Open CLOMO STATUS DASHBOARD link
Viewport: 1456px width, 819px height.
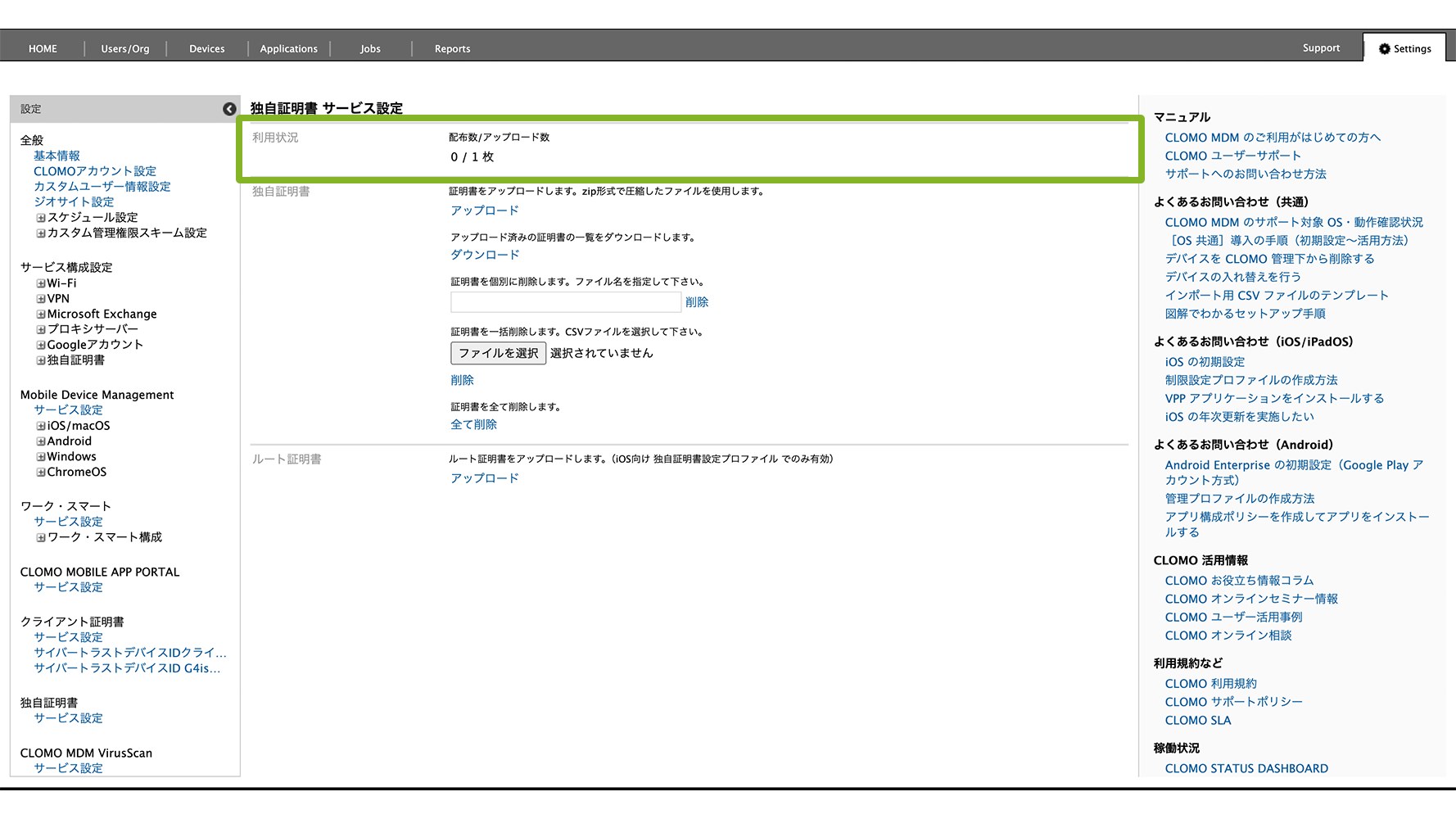click(1246, 768)
